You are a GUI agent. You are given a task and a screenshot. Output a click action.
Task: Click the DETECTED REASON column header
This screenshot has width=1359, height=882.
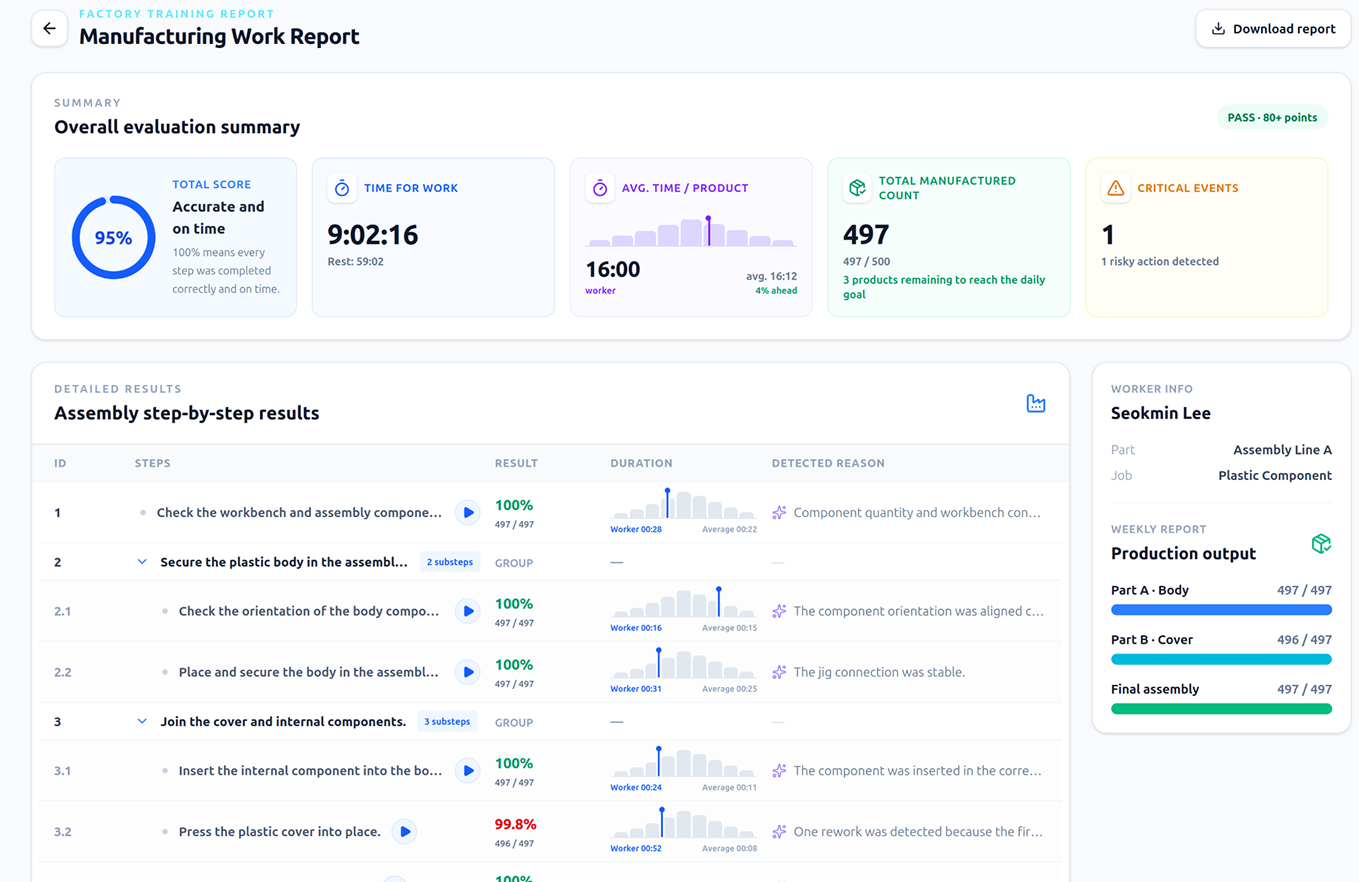[828, 464]
